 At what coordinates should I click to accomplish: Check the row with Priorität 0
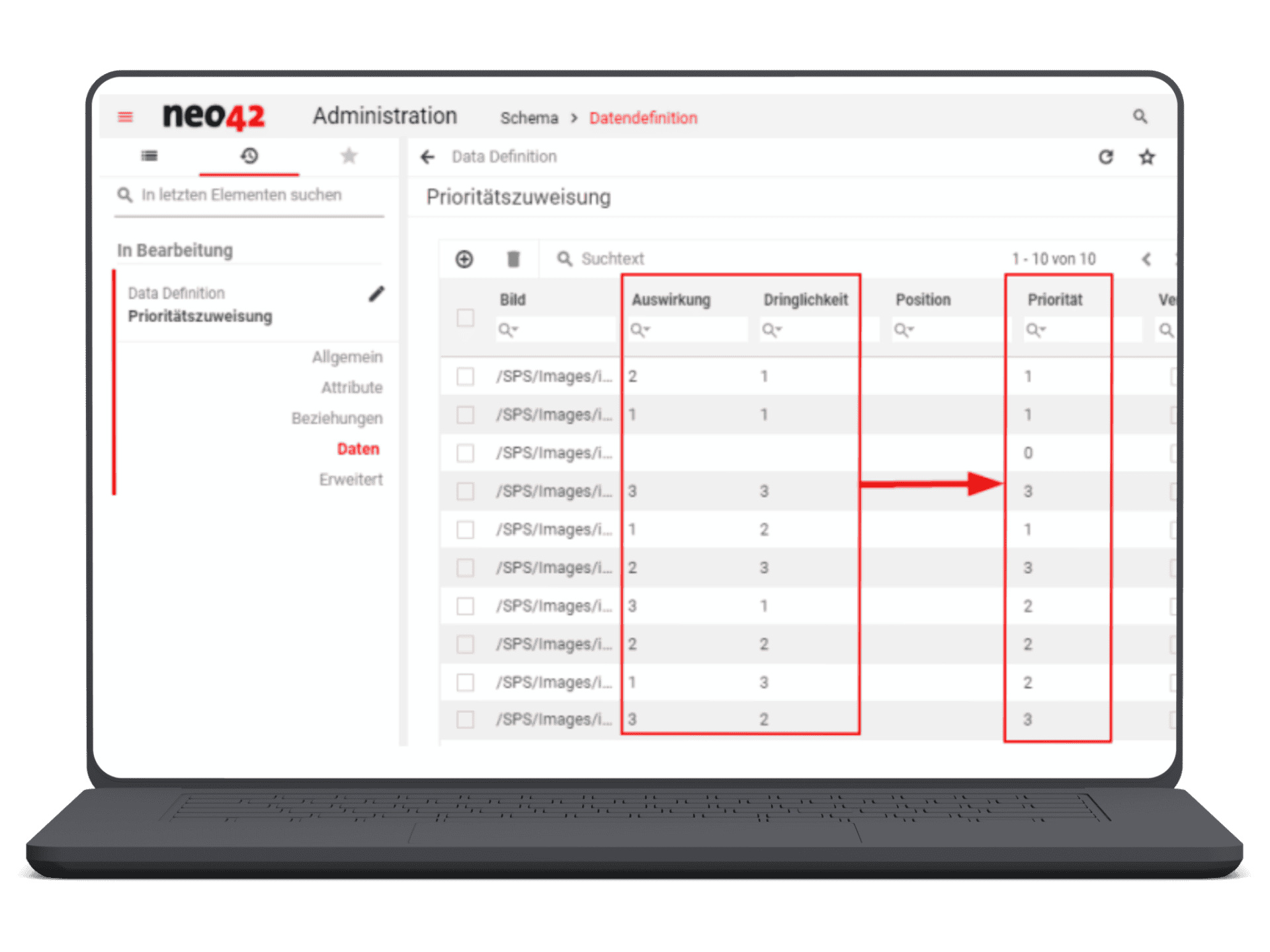coord(465,453)
